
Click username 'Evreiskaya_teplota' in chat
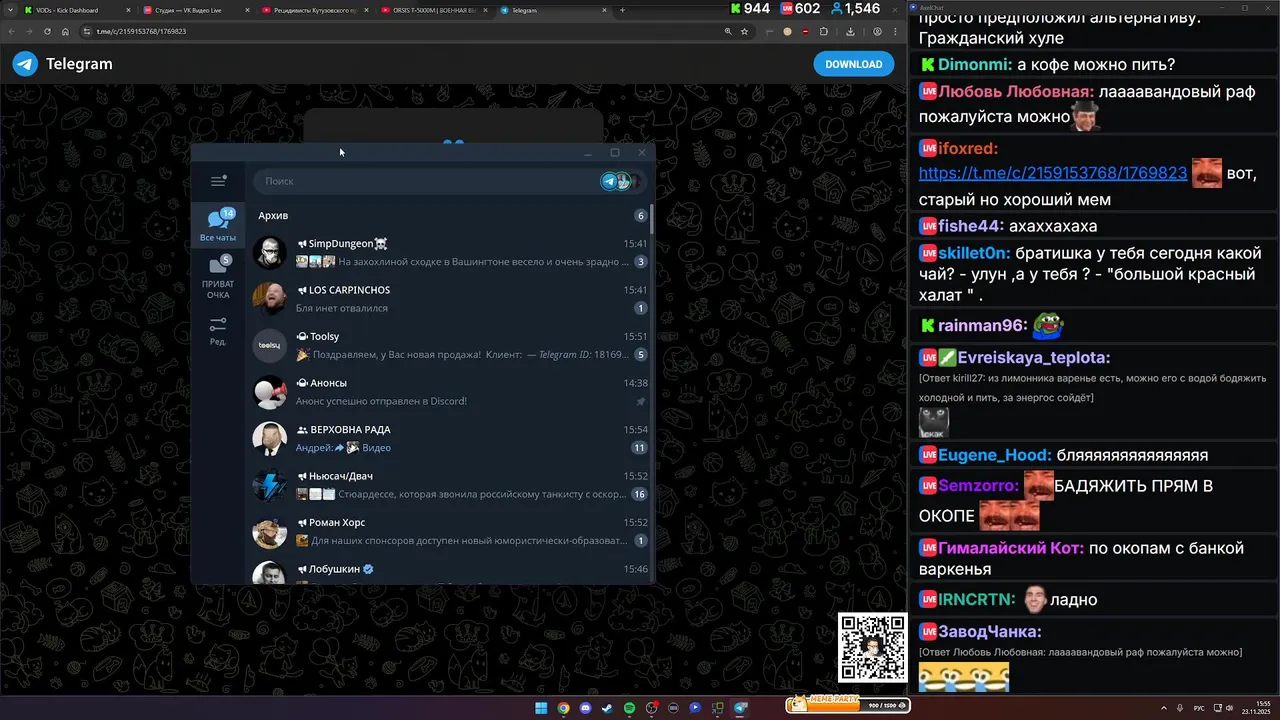(x=1034, y=358)
